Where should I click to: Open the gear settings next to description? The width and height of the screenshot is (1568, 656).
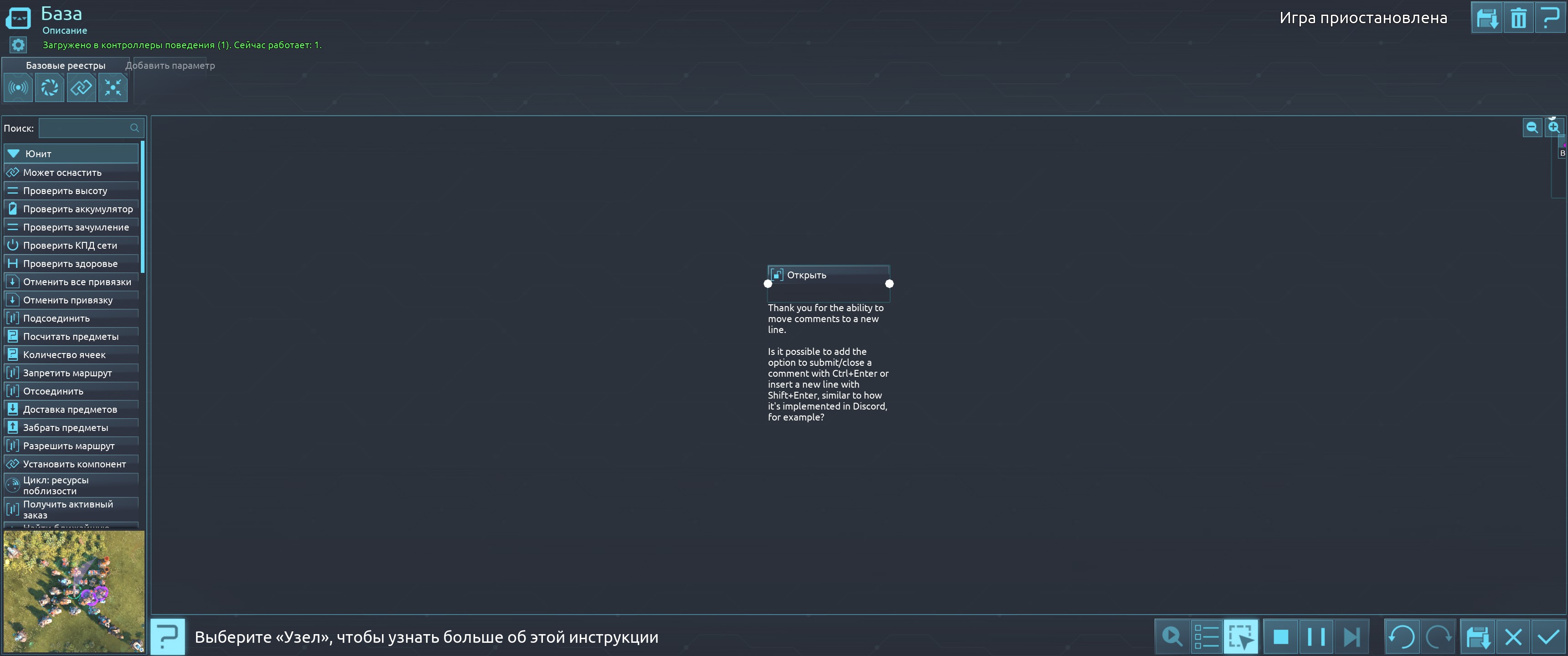tap(18, 45)
